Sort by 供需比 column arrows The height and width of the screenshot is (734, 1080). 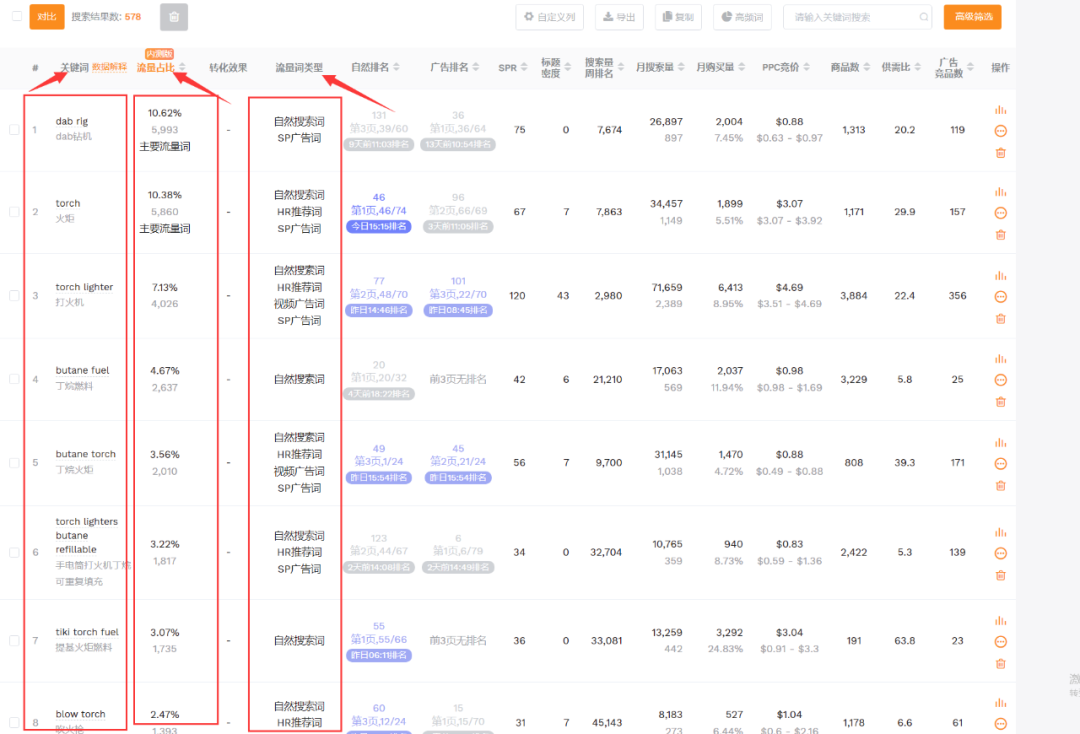(917, 67)
